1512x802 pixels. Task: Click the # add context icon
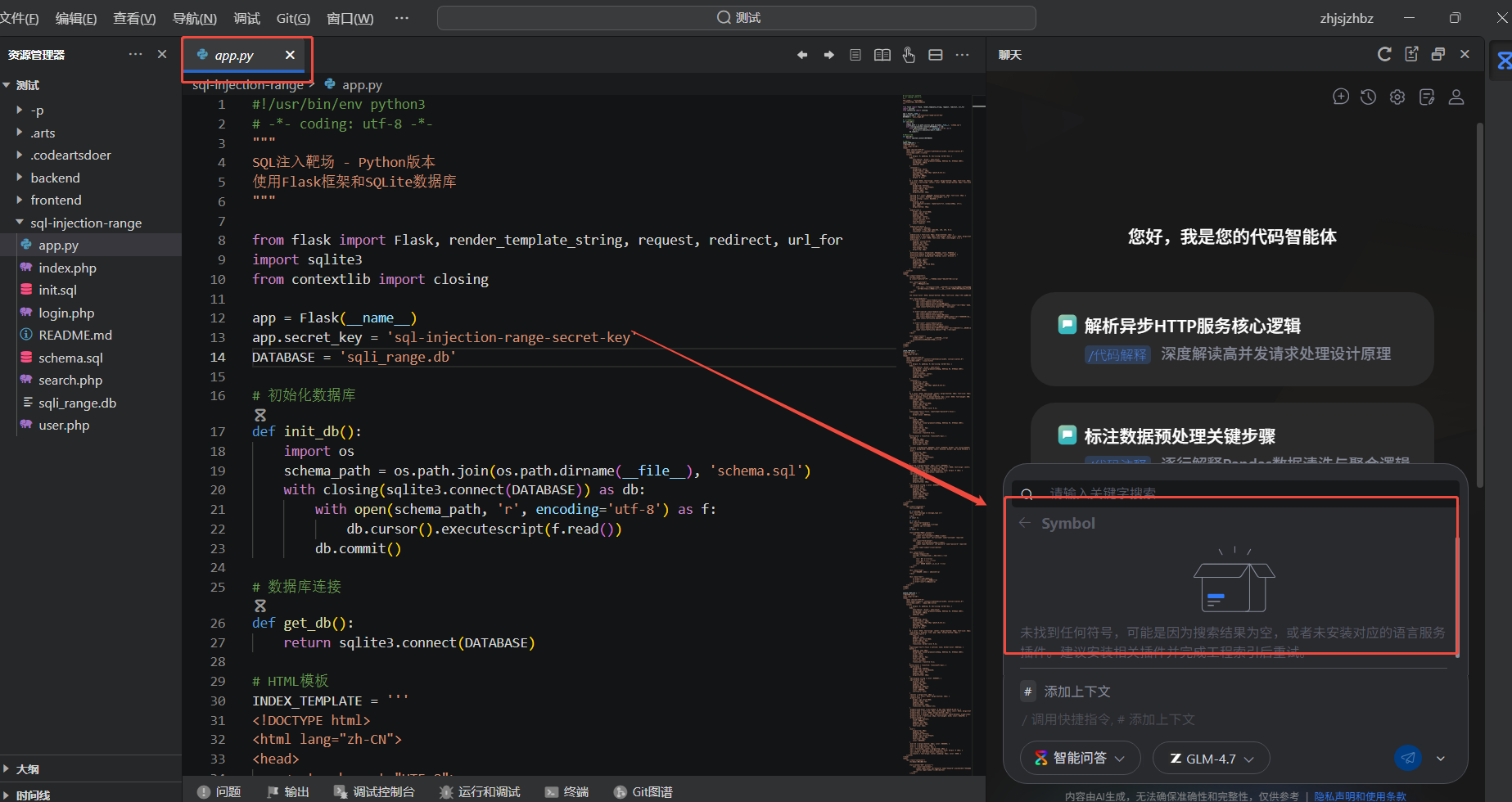1028,692
